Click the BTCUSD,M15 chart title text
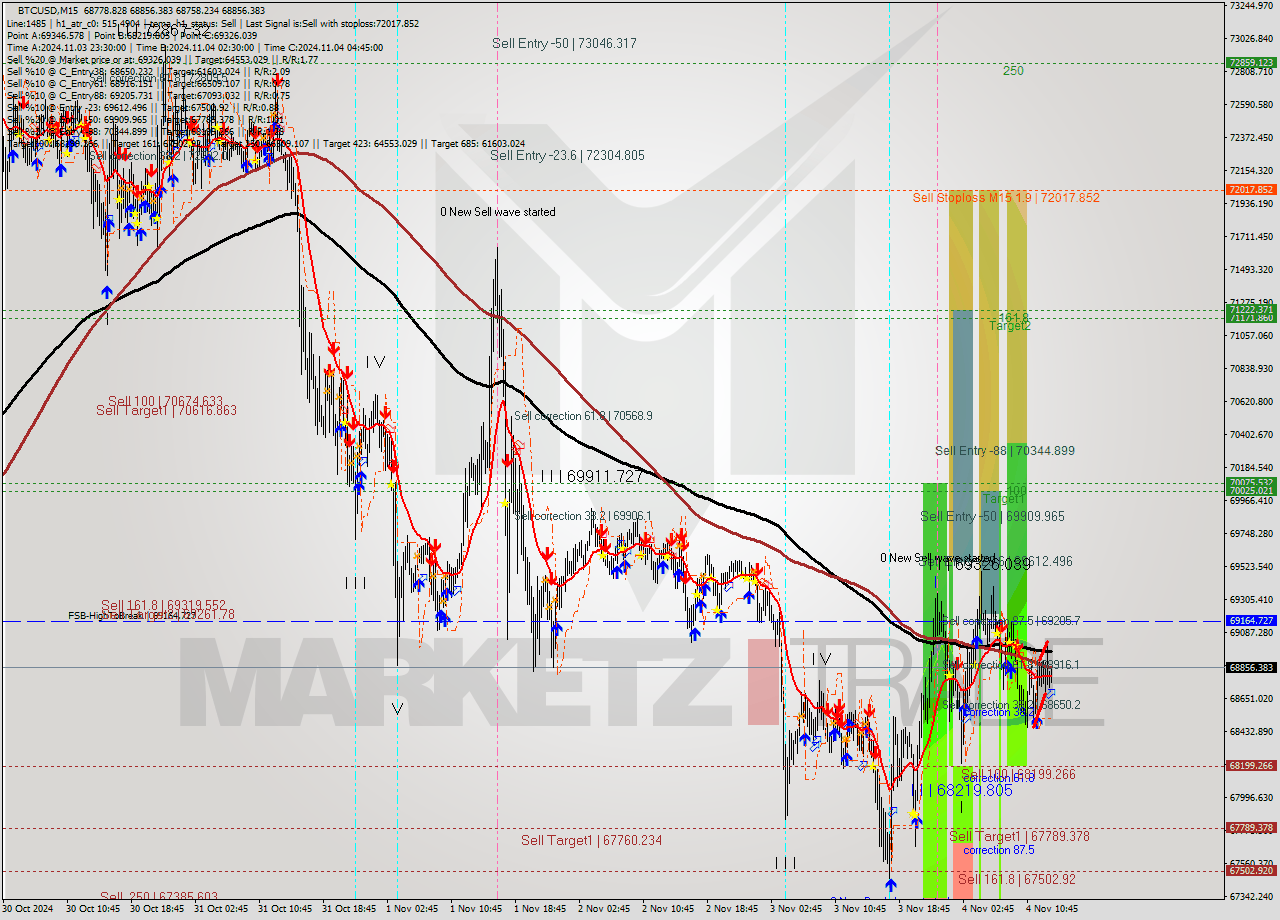The height and width of the screenshot is (920, 1280). point(49,9)
